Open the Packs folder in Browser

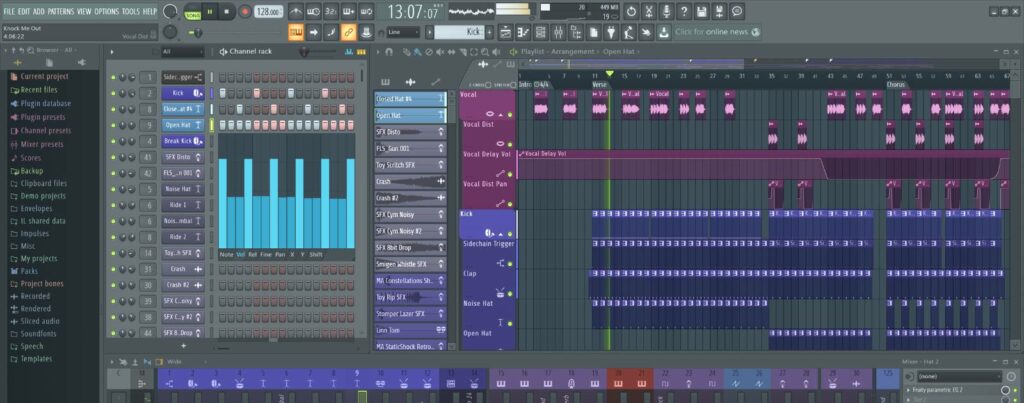(29, 271)
